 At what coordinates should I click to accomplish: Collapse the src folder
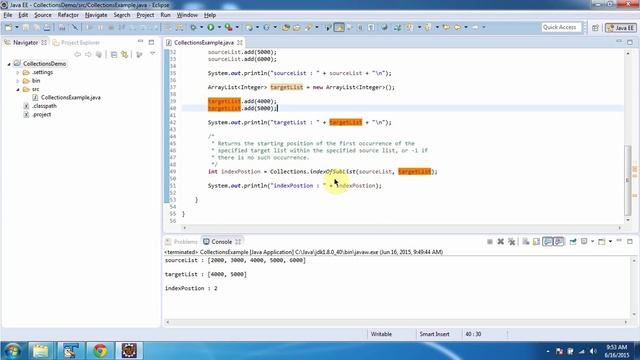pyautogui.click(x=18, y=89)
